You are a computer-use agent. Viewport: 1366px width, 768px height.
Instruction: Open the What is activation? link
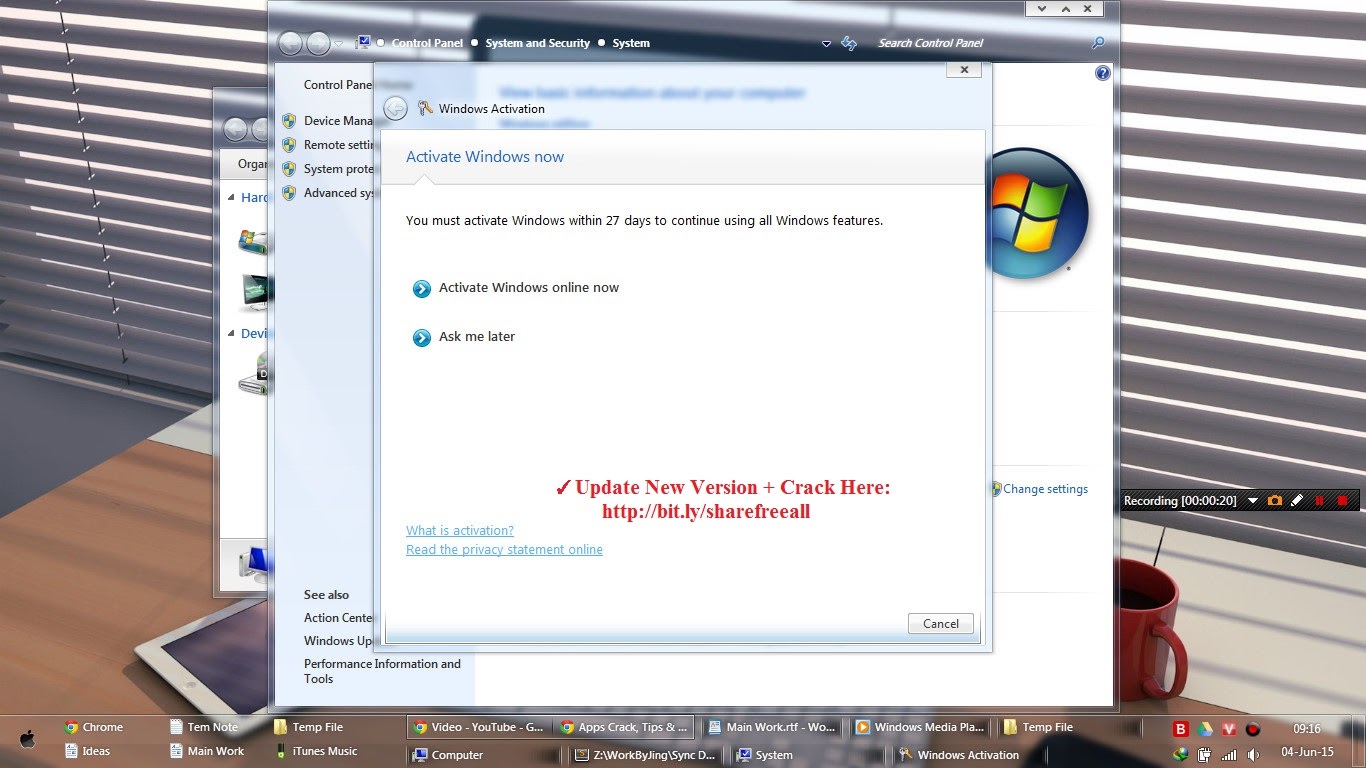click(x=460, y=531)
